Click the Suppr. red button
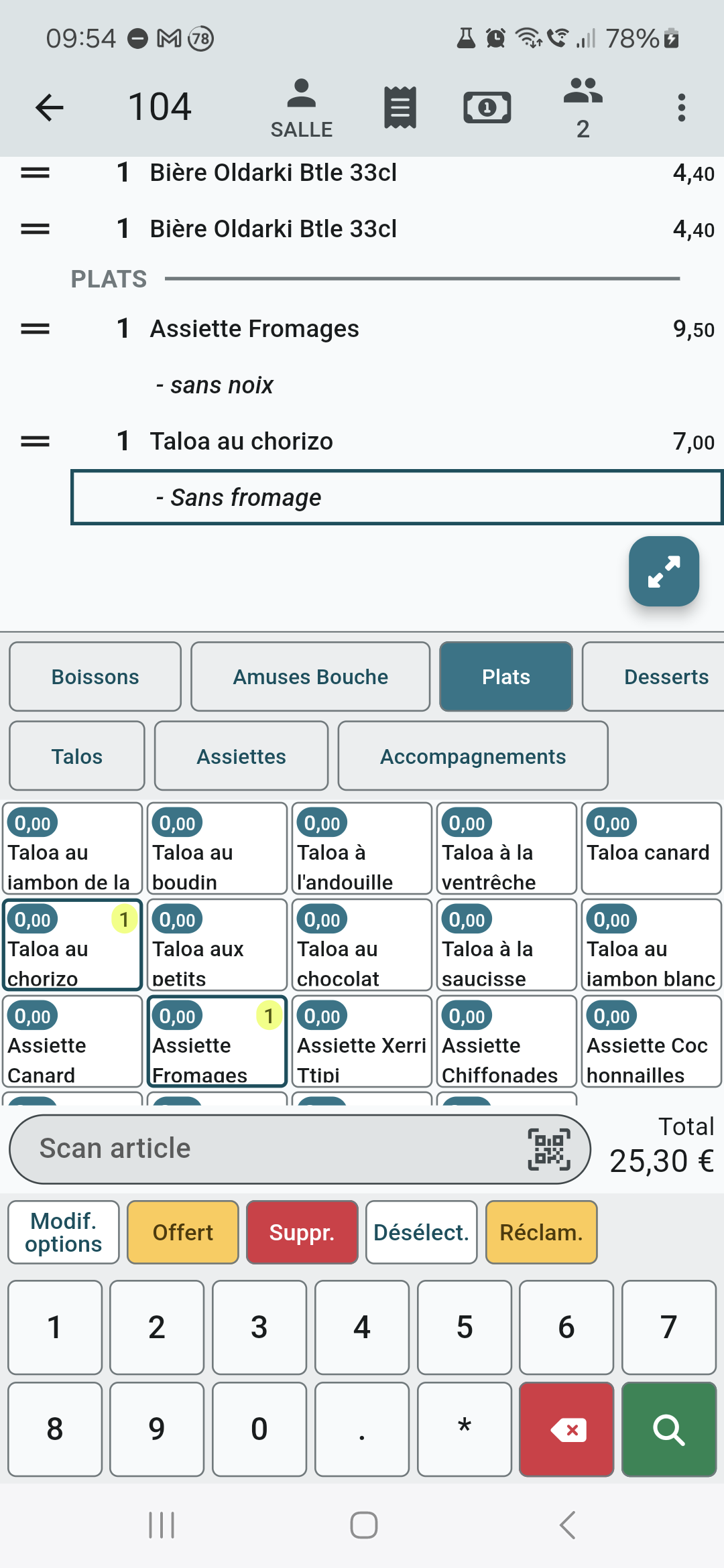The width and height of the screenshot is (724, 1568). pyautogui.click(x=302, y=1232)
